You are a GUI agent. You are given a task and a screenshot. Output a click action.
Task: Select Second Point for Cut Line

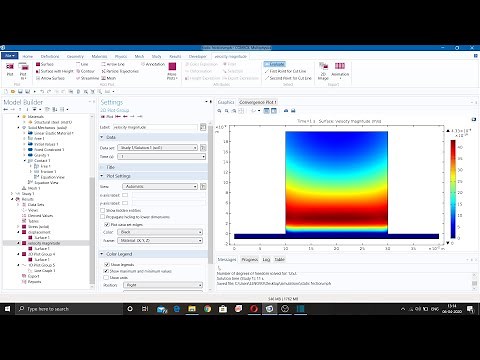[x=288, y=78]
